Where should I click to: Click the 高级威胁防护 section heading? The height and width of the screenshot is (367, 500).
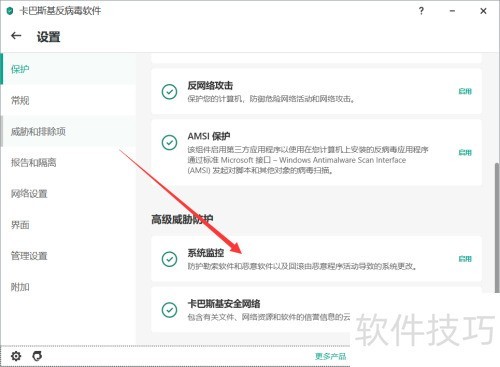click(x=182, y=219)
